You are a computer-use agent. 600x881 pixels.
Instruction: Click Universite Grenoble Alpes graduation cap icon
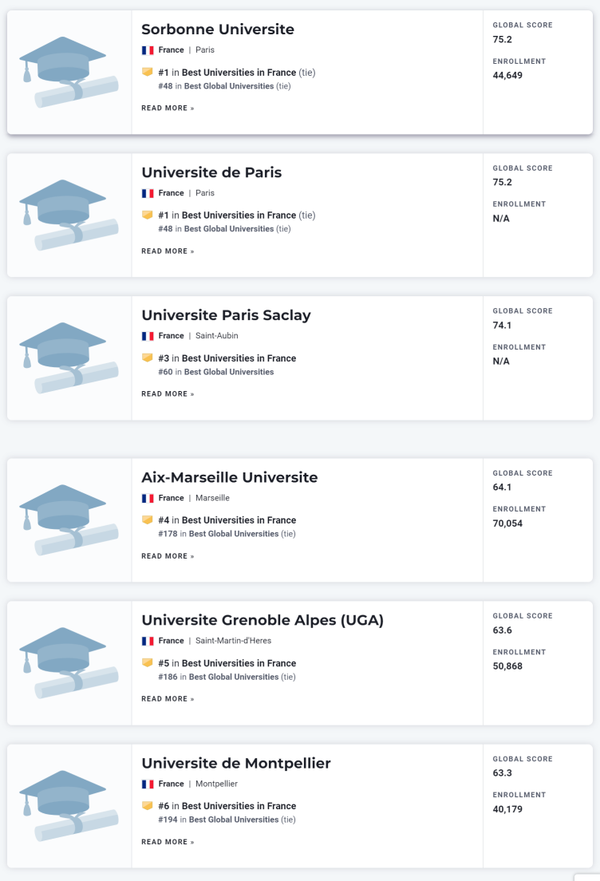[x=69, y=663]
